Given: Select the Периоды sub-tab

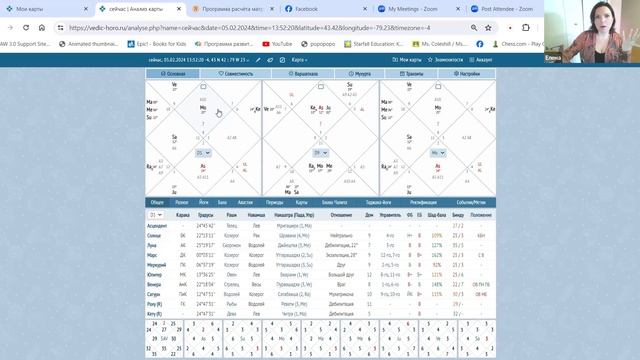Looking at the screenshot, I should click(274, 202).
